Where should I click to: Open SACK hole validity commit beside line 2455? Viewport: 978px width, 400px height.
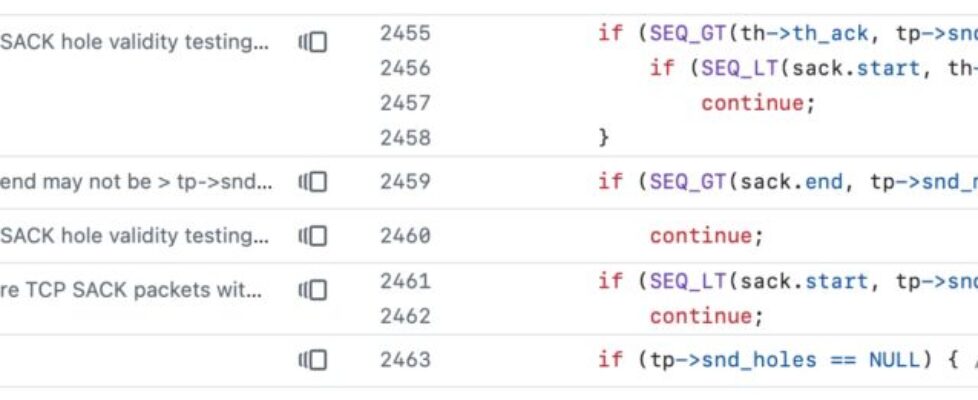[x=135, y=42]
